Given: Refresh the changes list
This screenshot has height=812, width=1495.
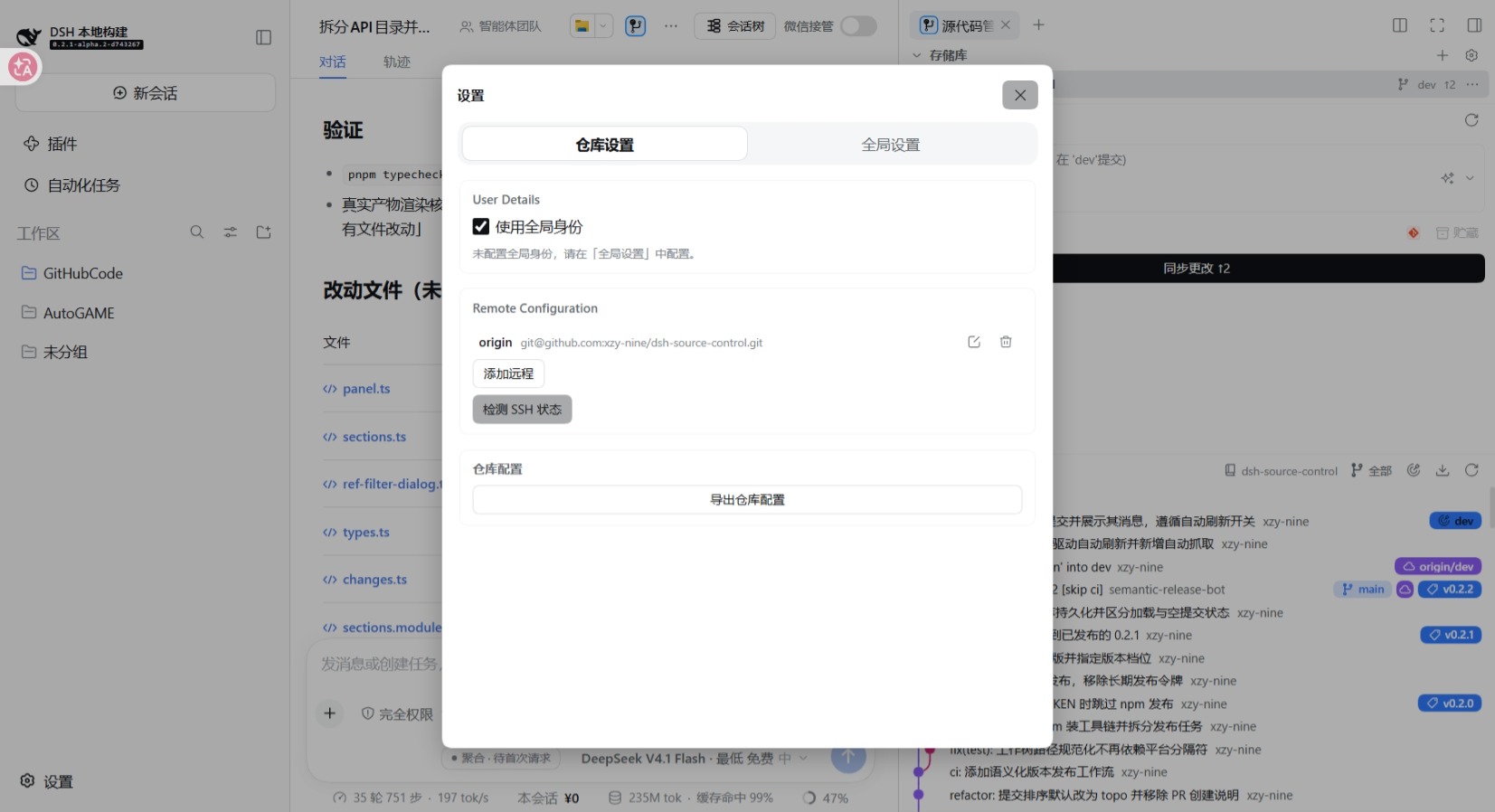Looking at the screenshot, I should pyautogui.click(x=1471, y=120).
